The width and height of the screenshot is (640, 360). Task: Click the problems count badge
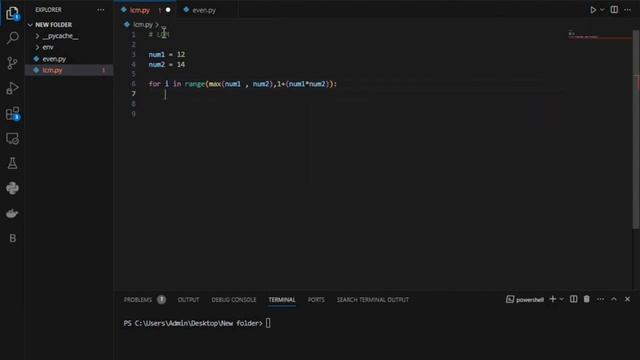coord(162,300)
